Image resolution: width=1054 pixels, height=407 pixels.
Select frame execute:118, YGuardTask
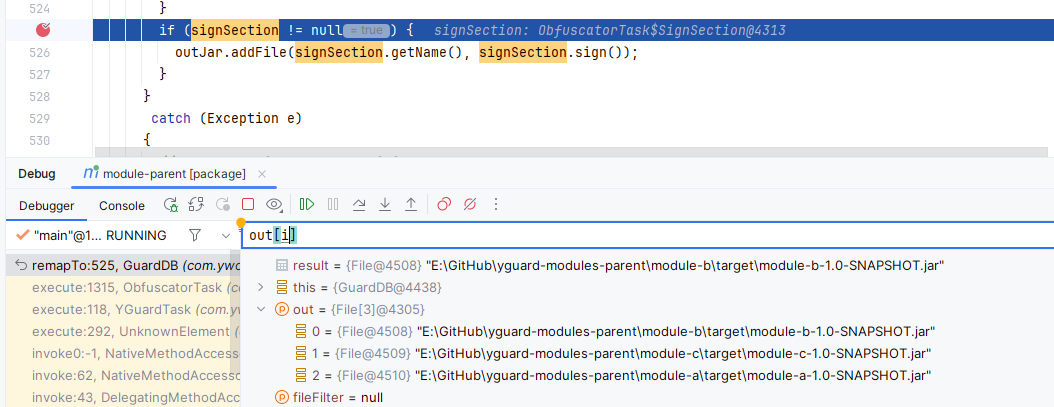click(122, 309)
